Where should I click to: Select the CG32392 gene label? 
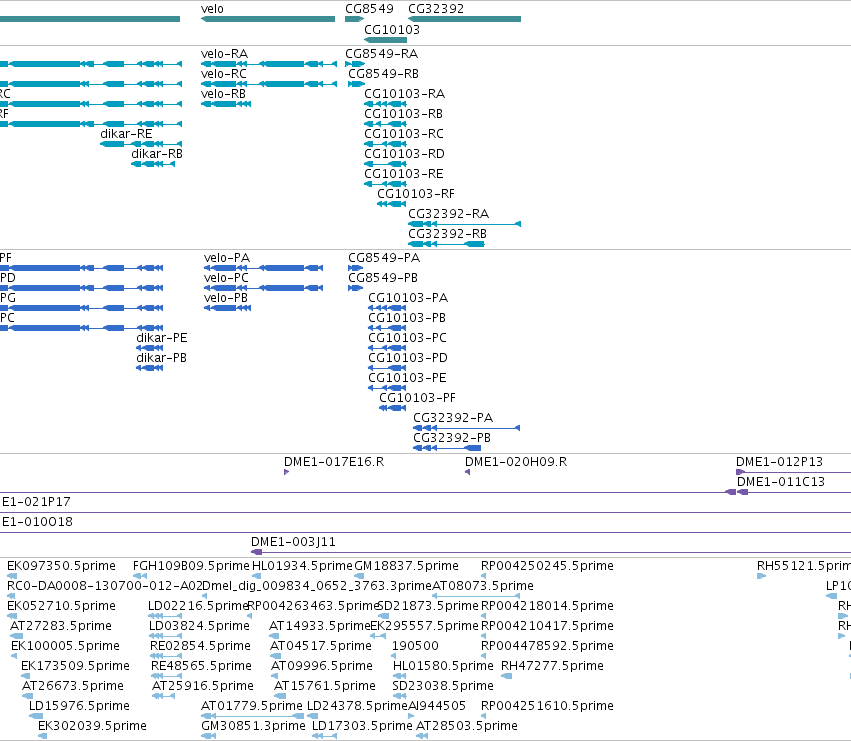[x=436, y=9]
